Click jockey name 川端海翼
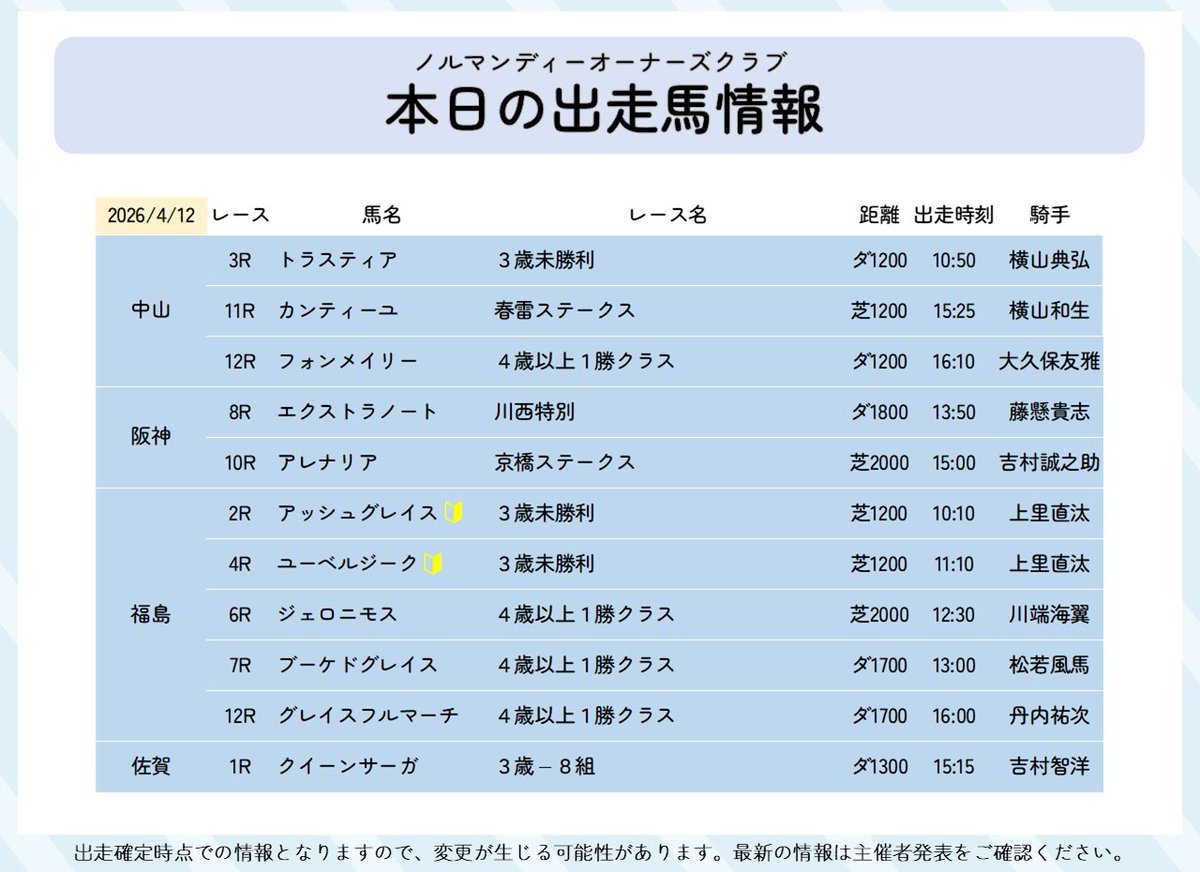1200x872 pixels. point(1049,614)
